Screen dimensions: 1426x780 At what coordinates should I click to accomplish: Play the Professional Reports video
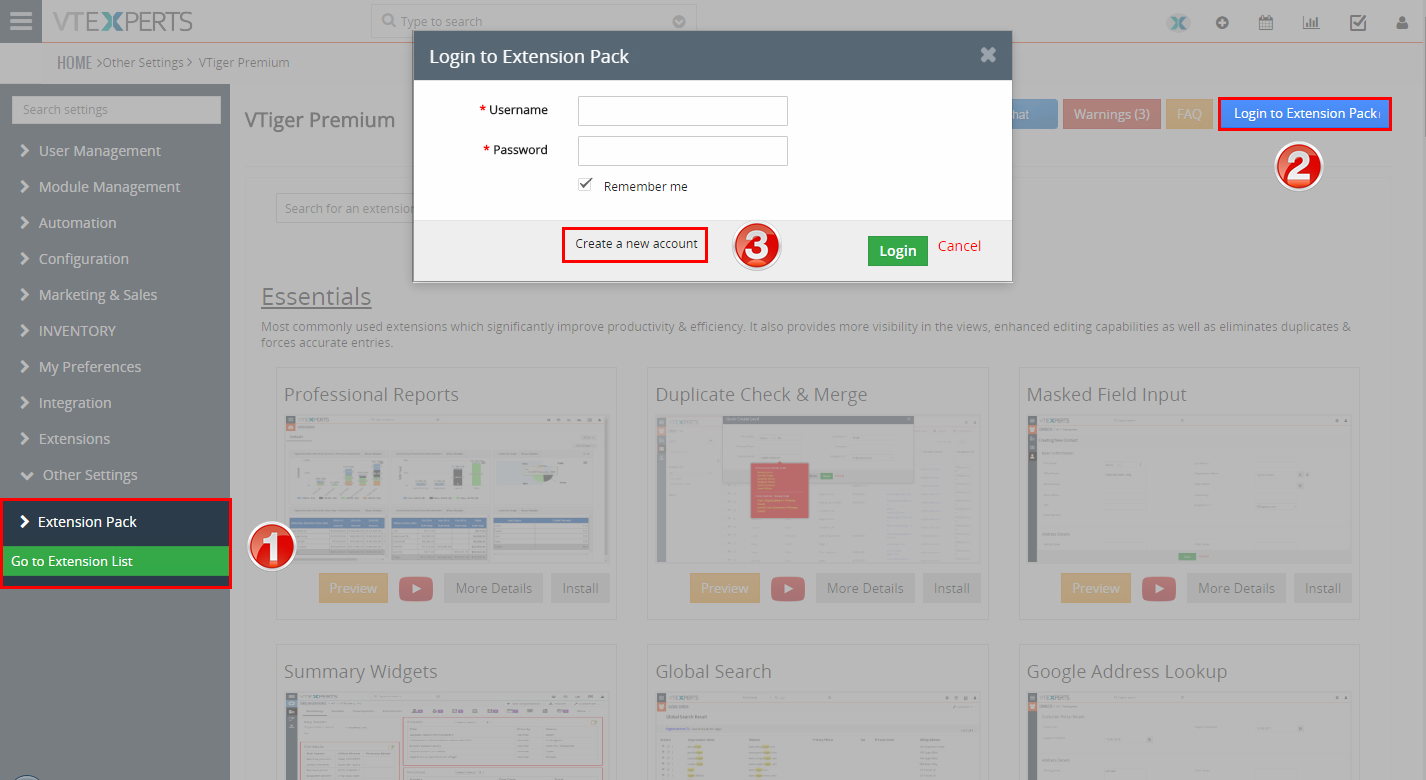click(x=416, y=588)
